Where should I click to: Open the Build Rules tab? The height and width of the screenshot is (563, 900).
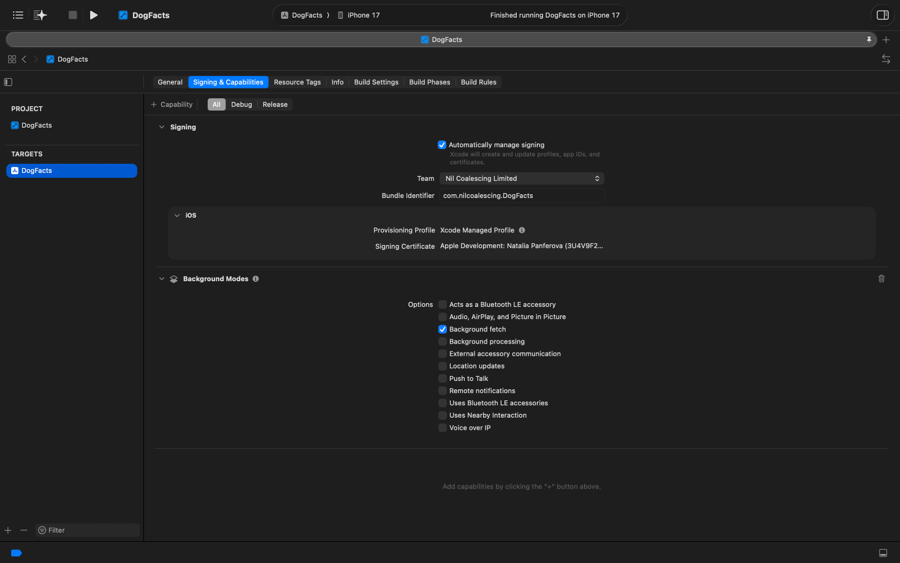(478, 82)
